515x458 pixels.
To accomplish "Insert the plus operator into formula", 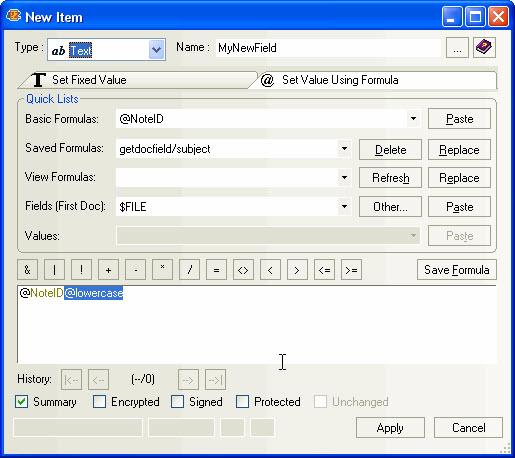I will click(x=108, y=270).
